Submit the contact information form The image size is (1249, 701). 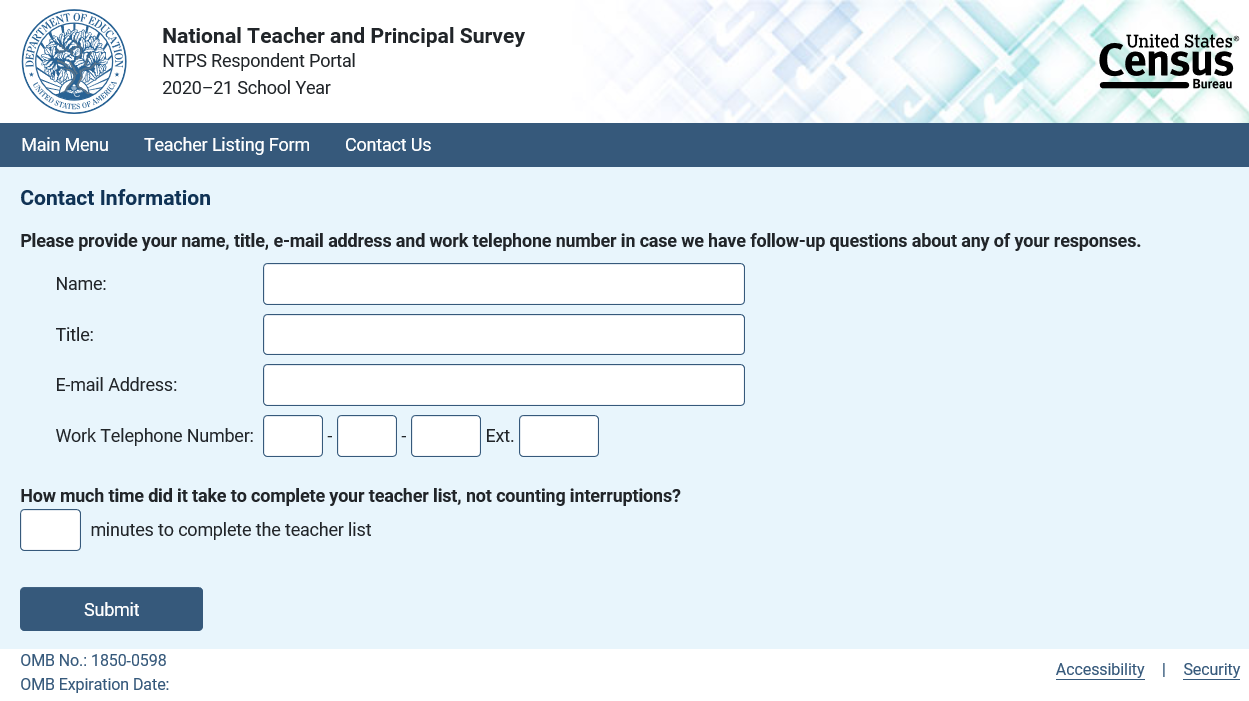pyautogui.click(x=112, y=609)
